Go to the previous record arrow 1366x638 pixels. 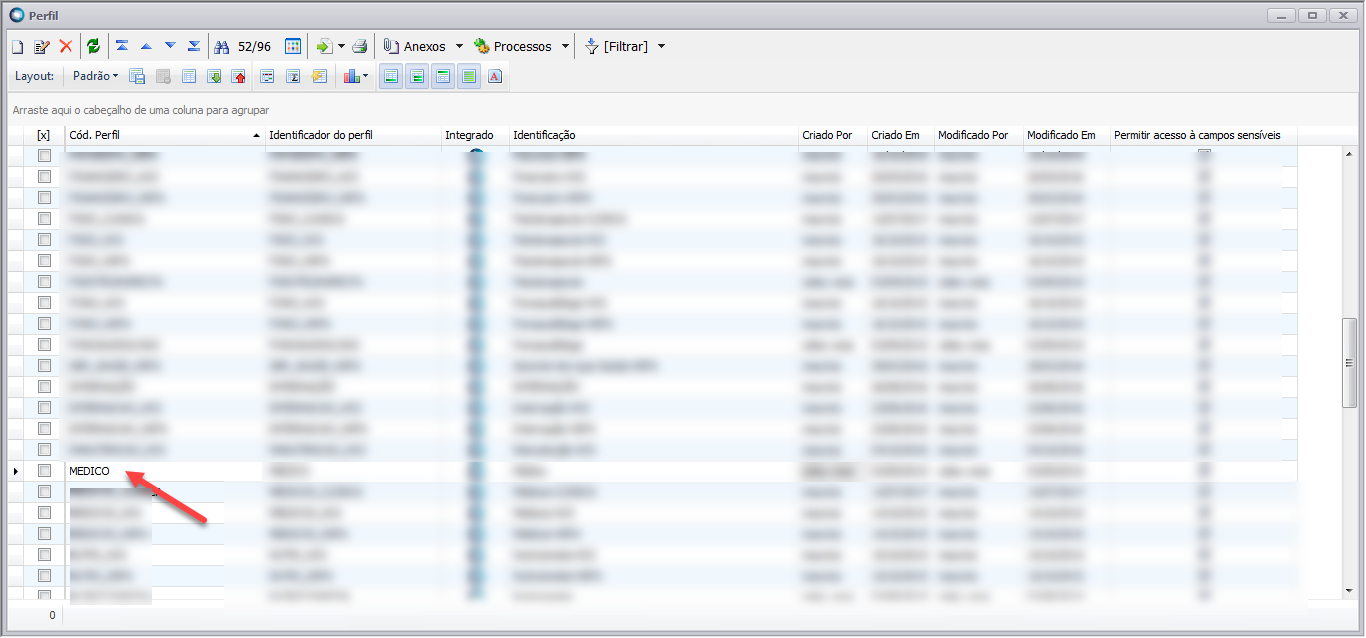tap(146, 46)
